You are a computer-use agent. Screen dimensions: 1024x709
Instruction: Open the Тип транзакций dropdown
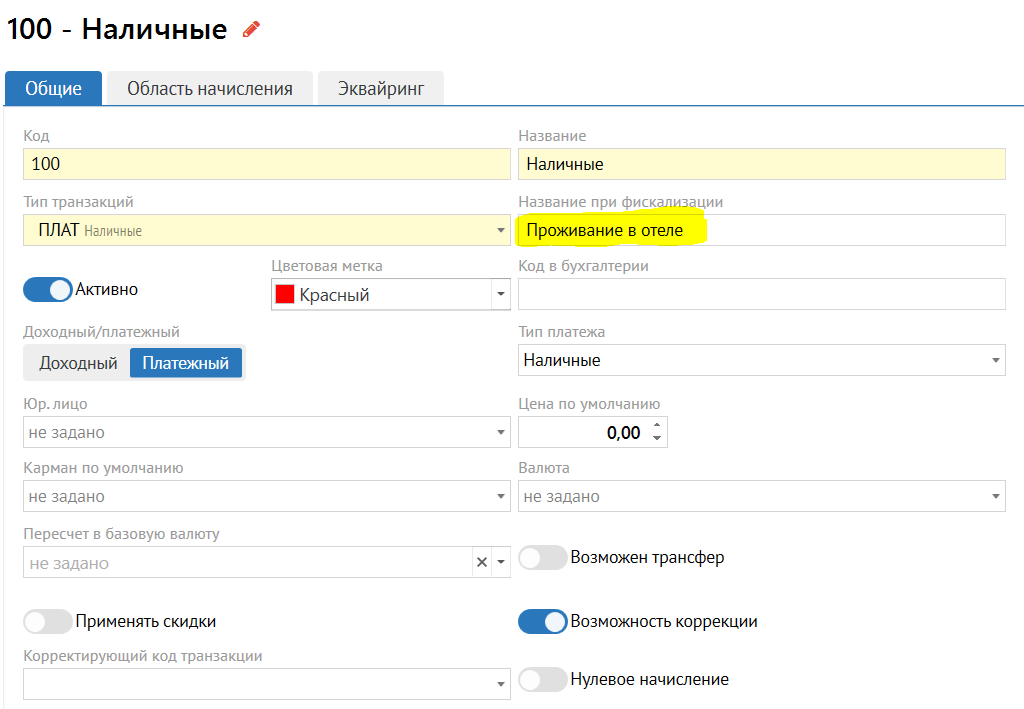pyautogui.click(x=500, y=231)
